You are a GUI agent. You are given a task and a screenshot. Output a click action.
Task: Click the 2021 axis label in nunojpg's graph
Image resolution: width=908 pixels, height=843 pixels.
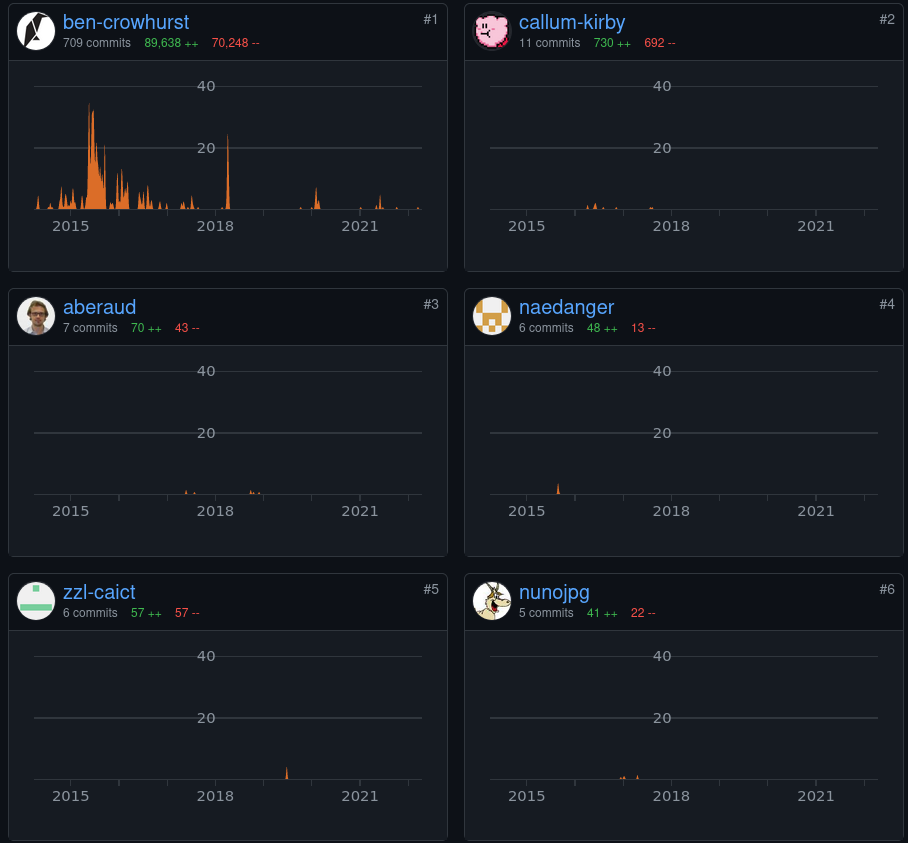815,796
